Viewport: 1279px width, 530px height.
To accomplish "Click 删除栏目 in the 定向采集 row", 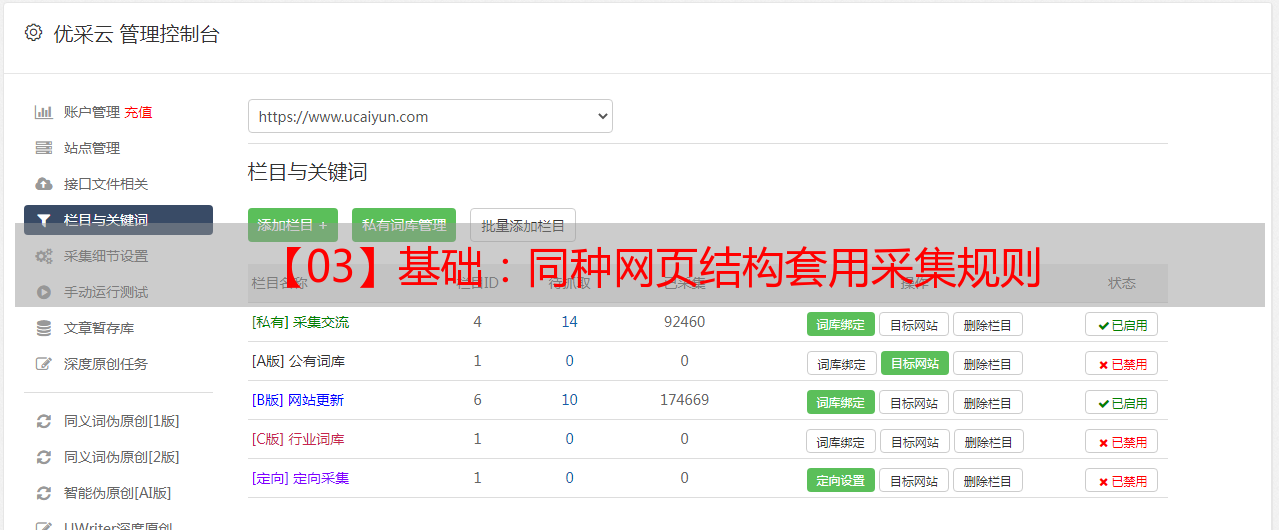I will (988, 480).
